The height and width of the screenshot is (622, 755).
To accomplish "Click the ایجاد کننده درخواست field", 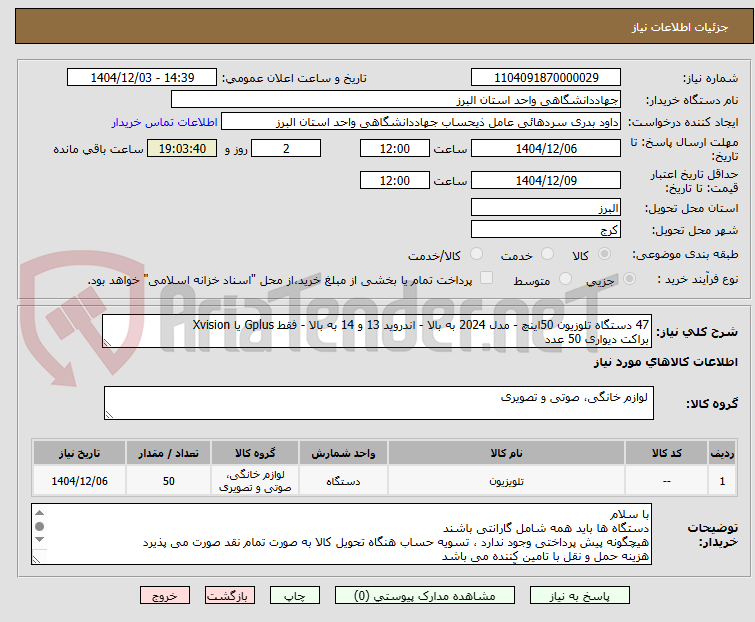I will click(421, 122).
